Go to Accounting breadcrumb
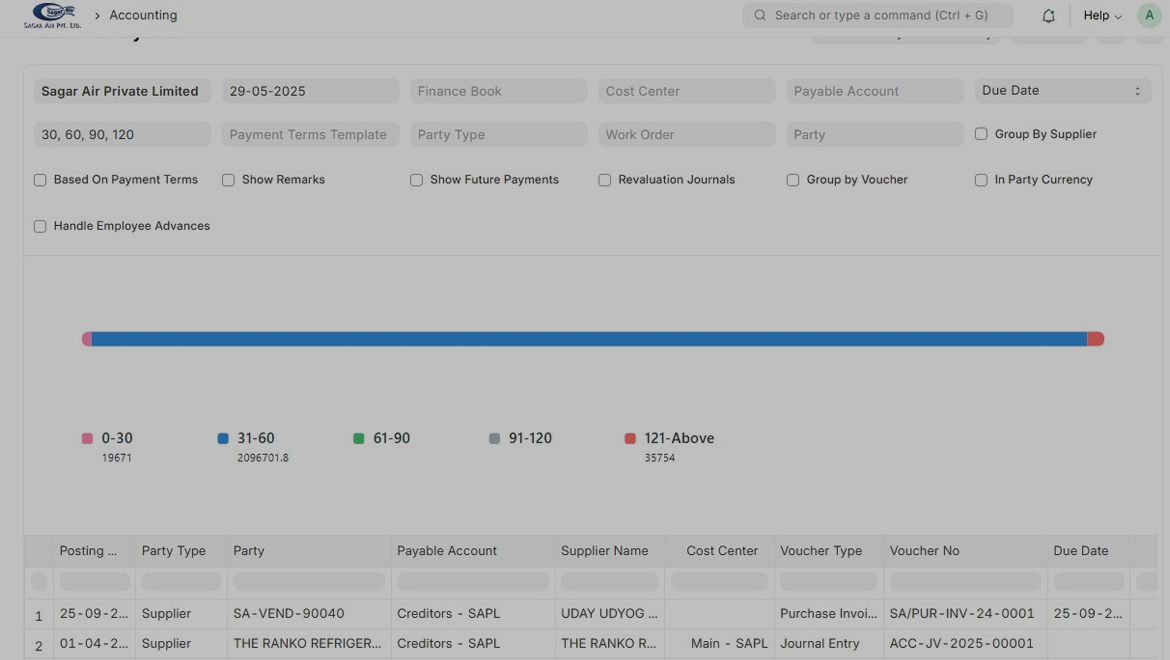 tap(143, 16)
